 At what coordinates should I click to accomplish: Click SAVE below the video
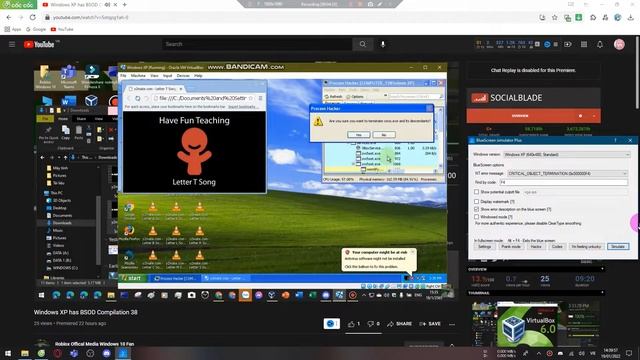(x=430, y=324)
